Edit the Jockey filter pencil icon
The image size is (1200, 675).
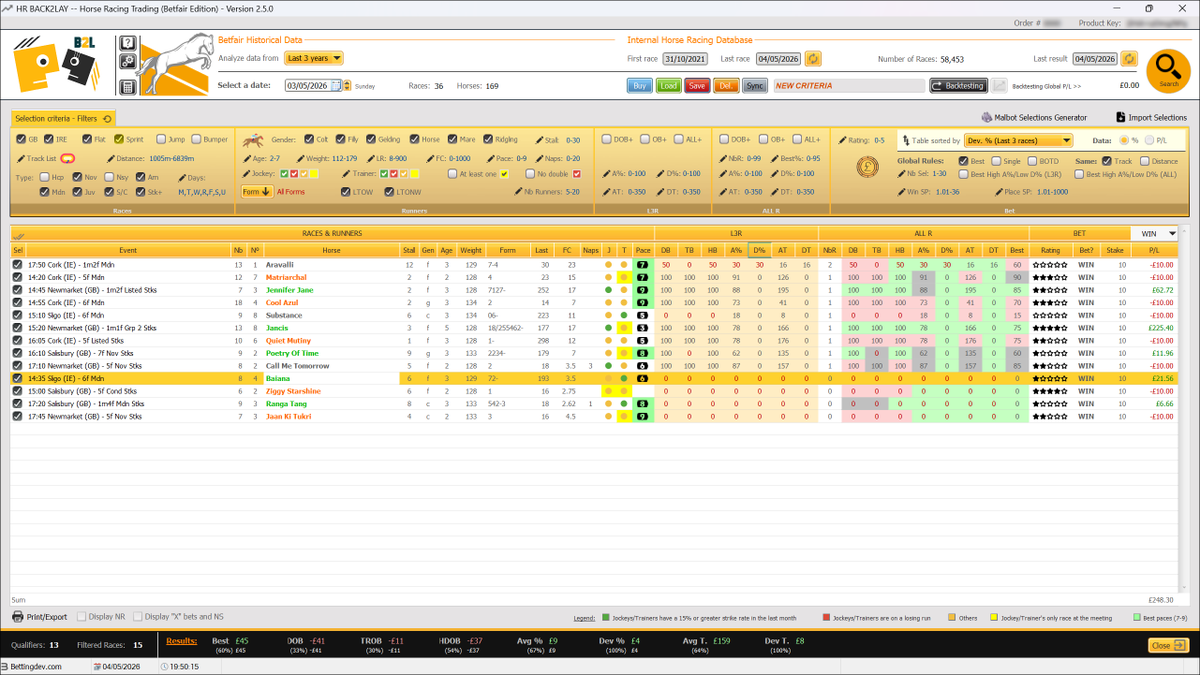point(247,174)
